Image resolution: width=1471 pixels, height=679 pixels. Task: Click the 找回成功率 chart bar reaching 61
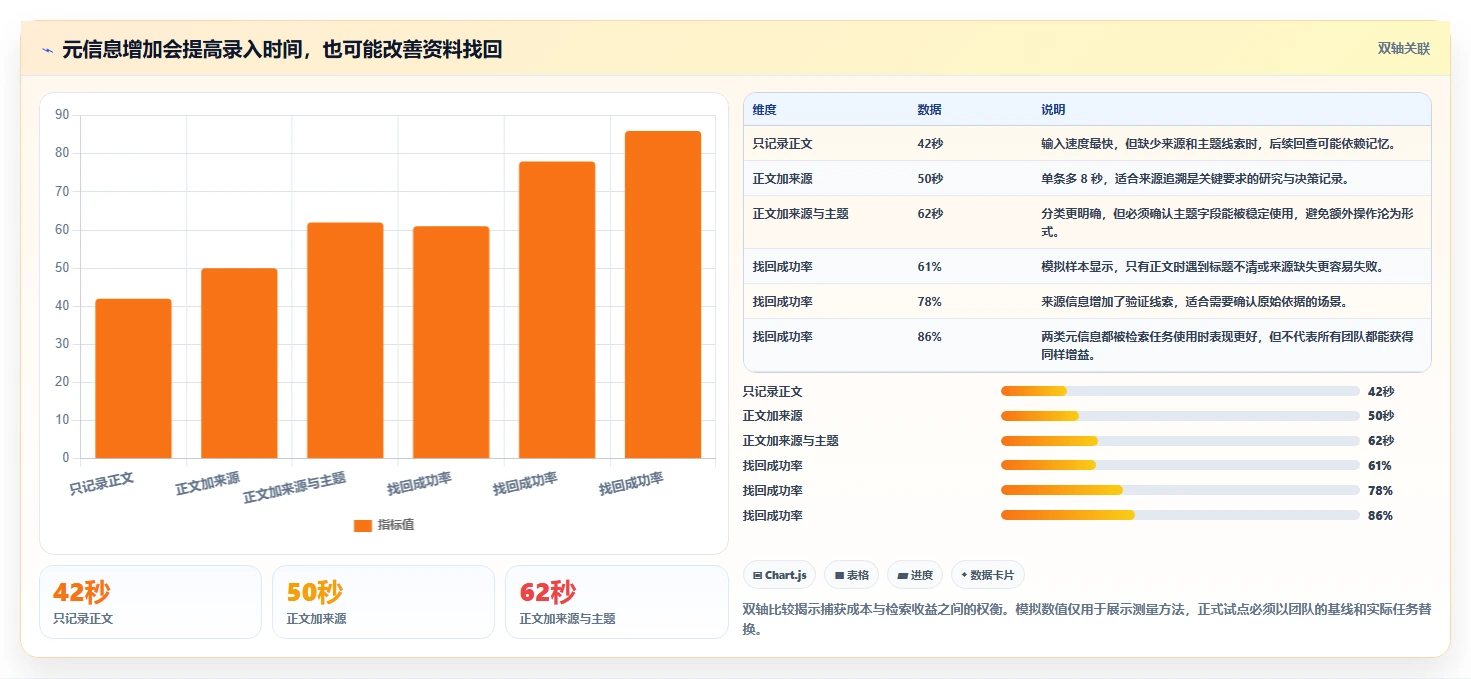(x=451, y=342)
